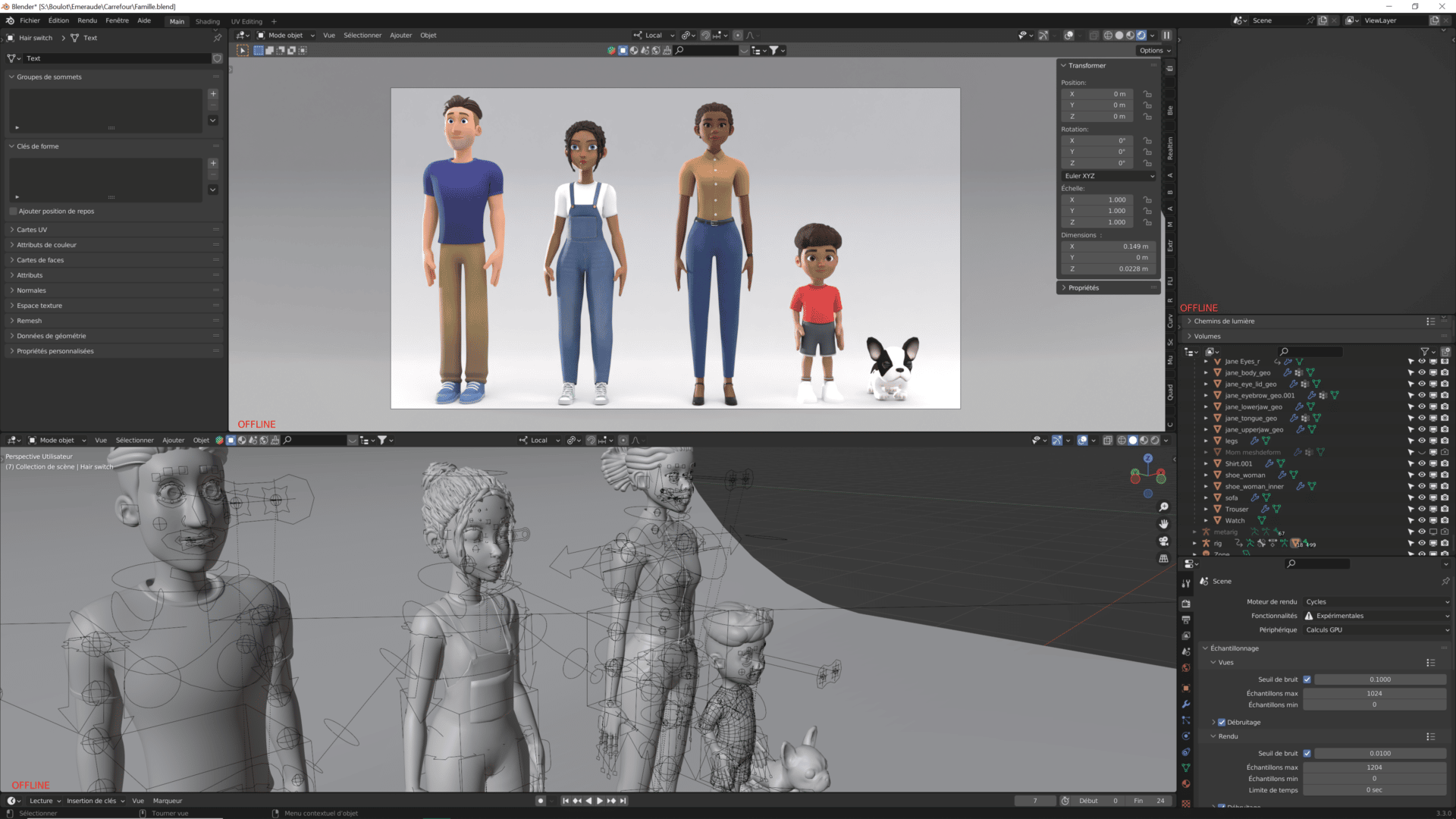Adjust the Seuil de bruit 0.1000 slider
The height and width of the screenshot is (819, 1456).
[x=1379, y=679]
